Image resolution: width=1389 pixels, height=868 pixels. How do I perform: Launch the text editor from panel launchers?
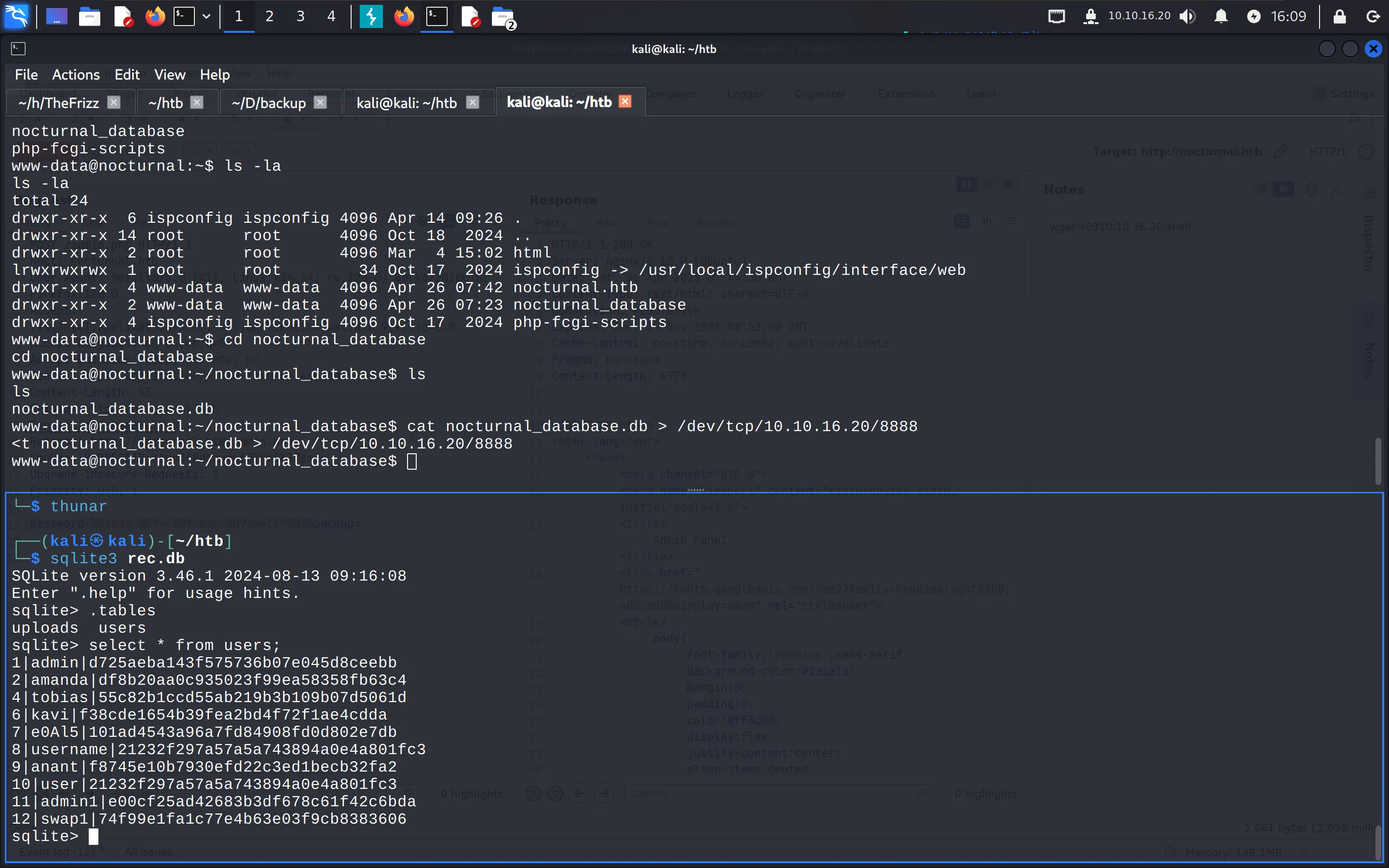tap(123, 16)
